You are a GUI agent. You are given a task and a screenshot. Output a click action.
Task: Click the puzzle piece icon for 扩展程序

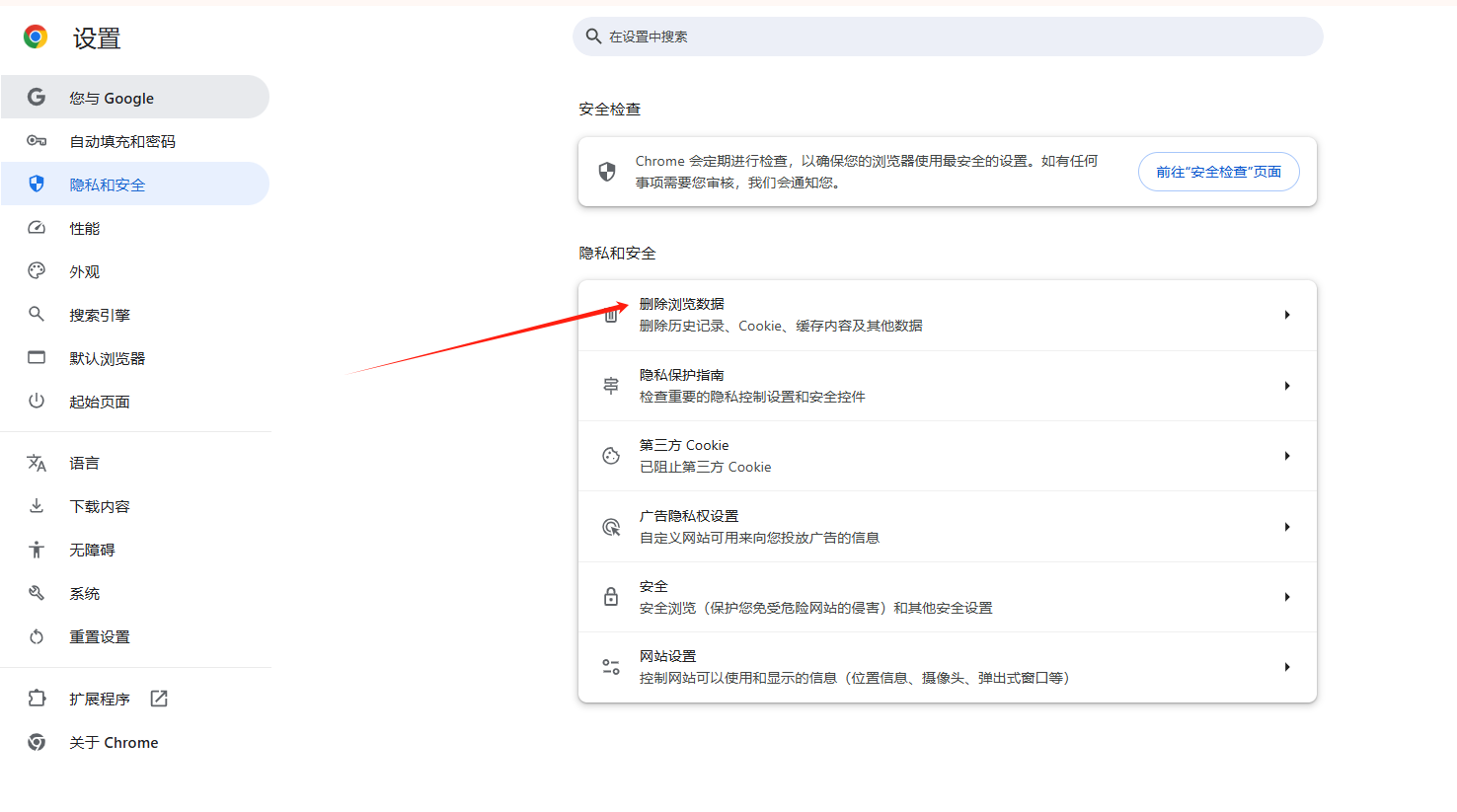tap(37, 698)
